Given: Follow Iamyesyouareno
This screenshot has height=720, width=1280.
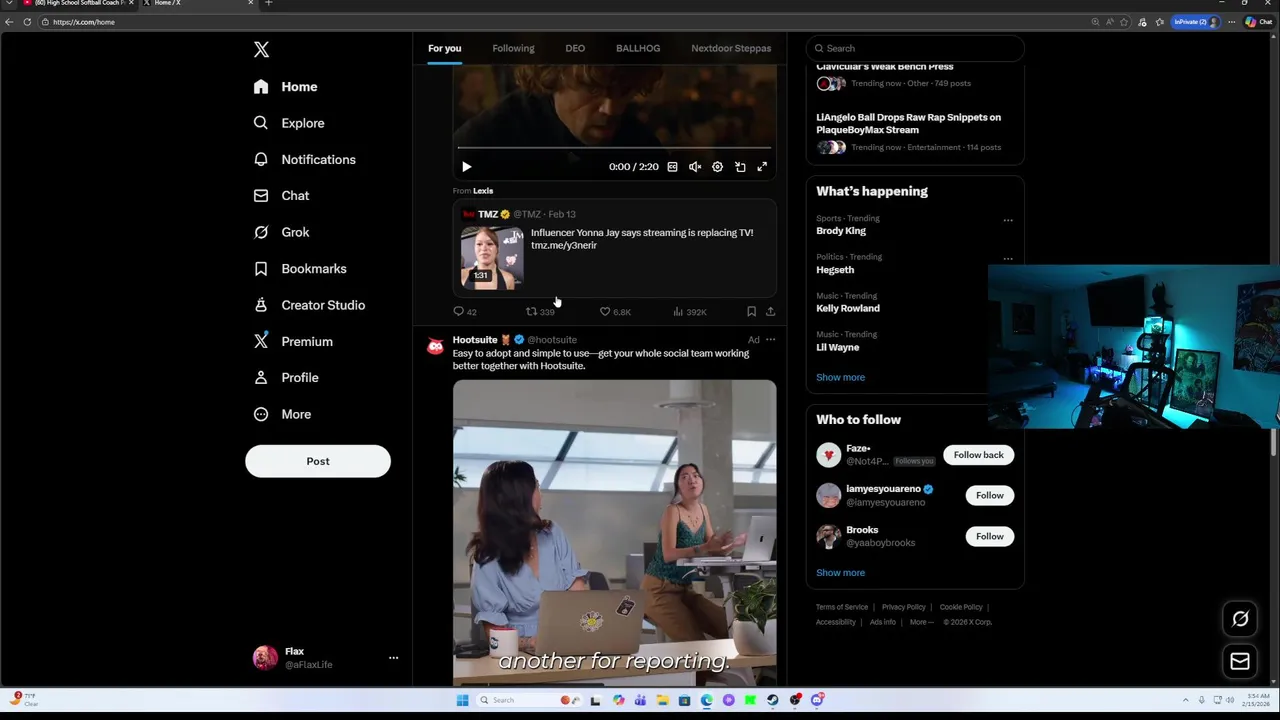Looking at the screenshot, I should [989, 495].
